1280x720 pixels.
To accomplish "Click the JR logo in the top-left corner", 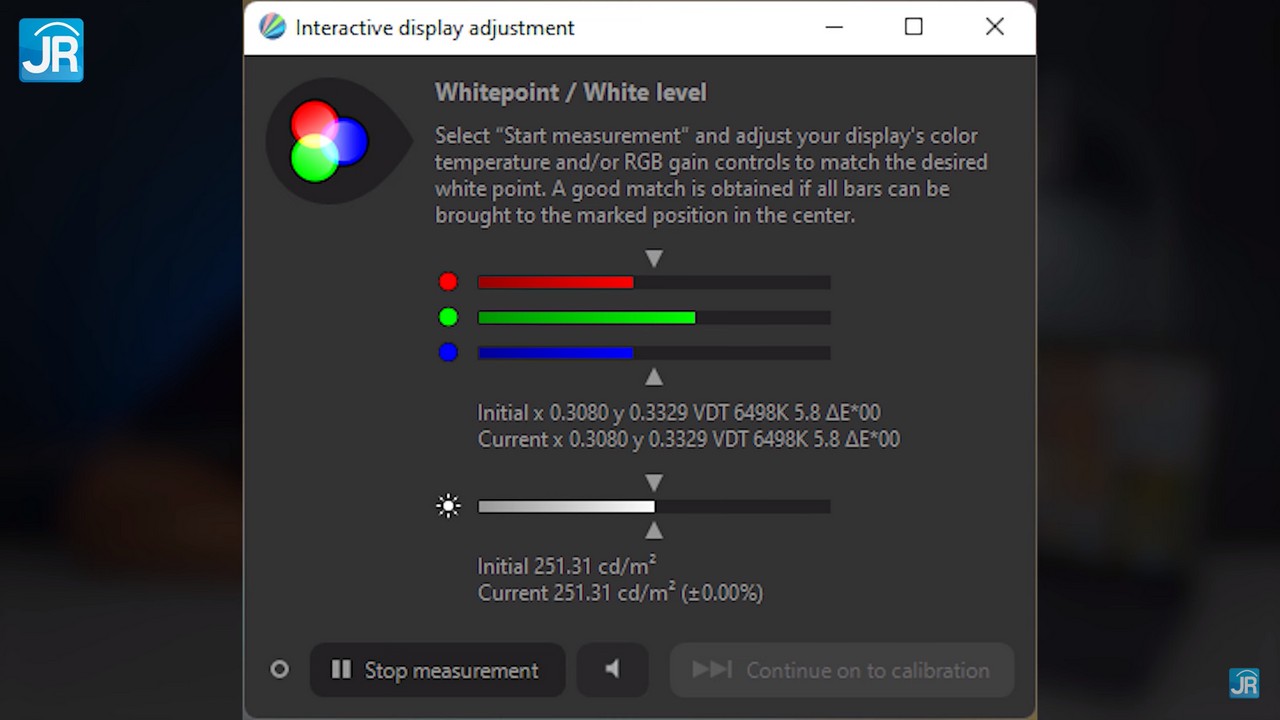I will coord(51,50).
